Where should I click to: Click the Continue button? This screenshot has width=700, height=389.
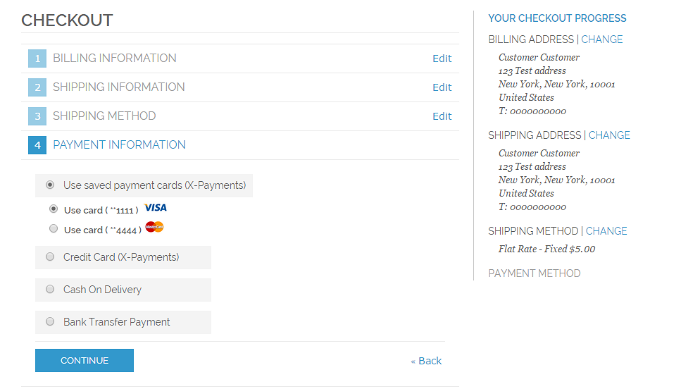[84, 360]
